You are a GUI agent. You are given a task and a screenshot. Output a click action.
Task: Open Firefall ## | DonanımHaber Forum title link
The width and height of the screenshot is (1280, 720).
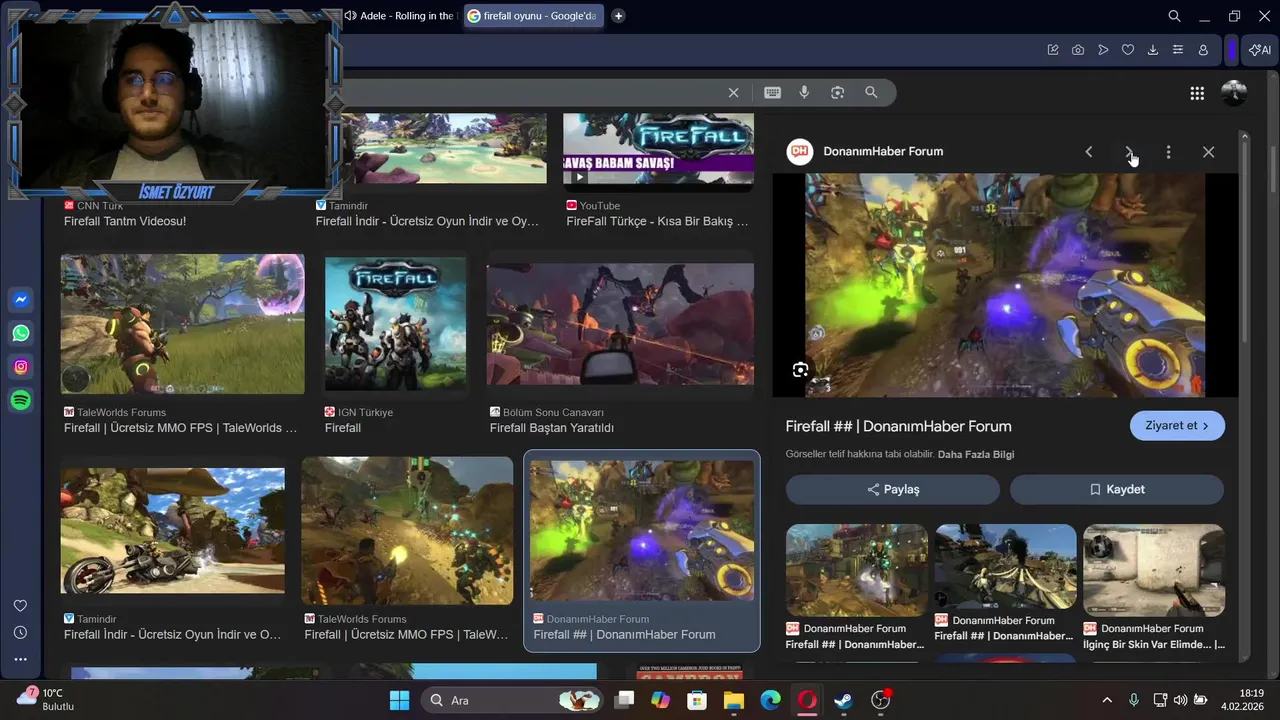(x=898, y=426)
